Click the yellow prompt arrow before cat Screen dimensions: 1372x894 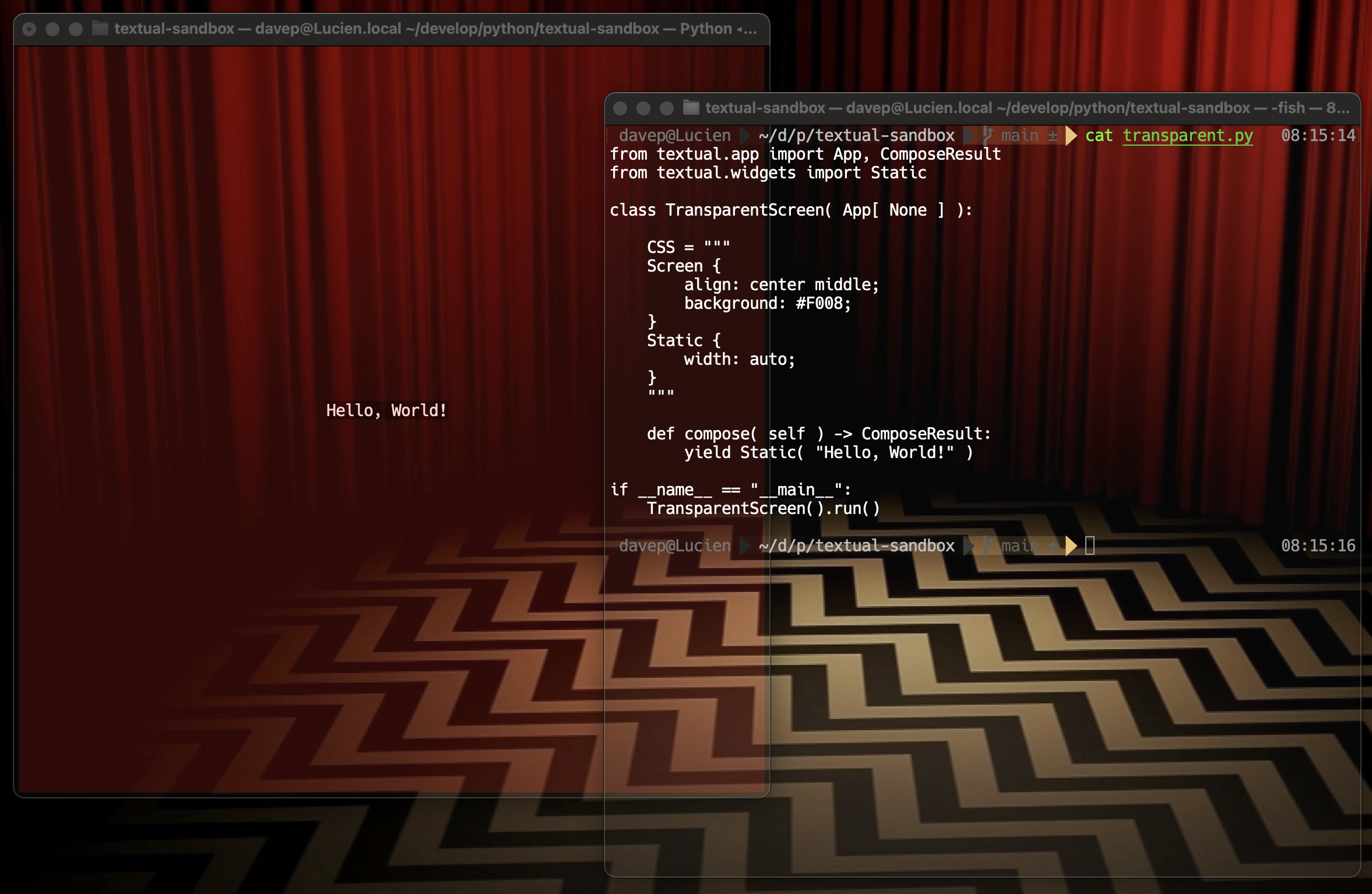click(x=1071, y=136)
